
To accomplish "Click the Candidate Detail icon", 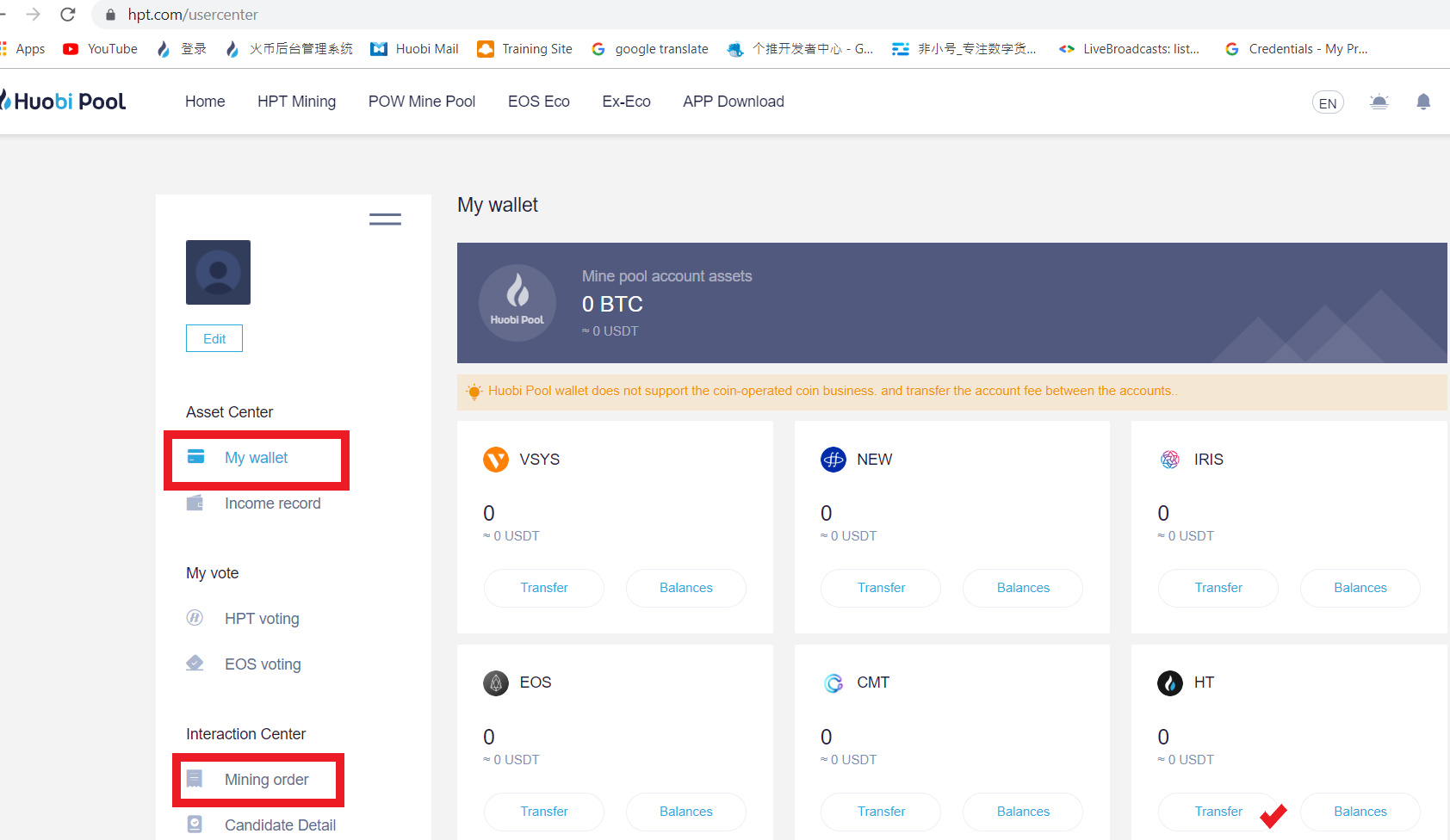I will 195,825.
